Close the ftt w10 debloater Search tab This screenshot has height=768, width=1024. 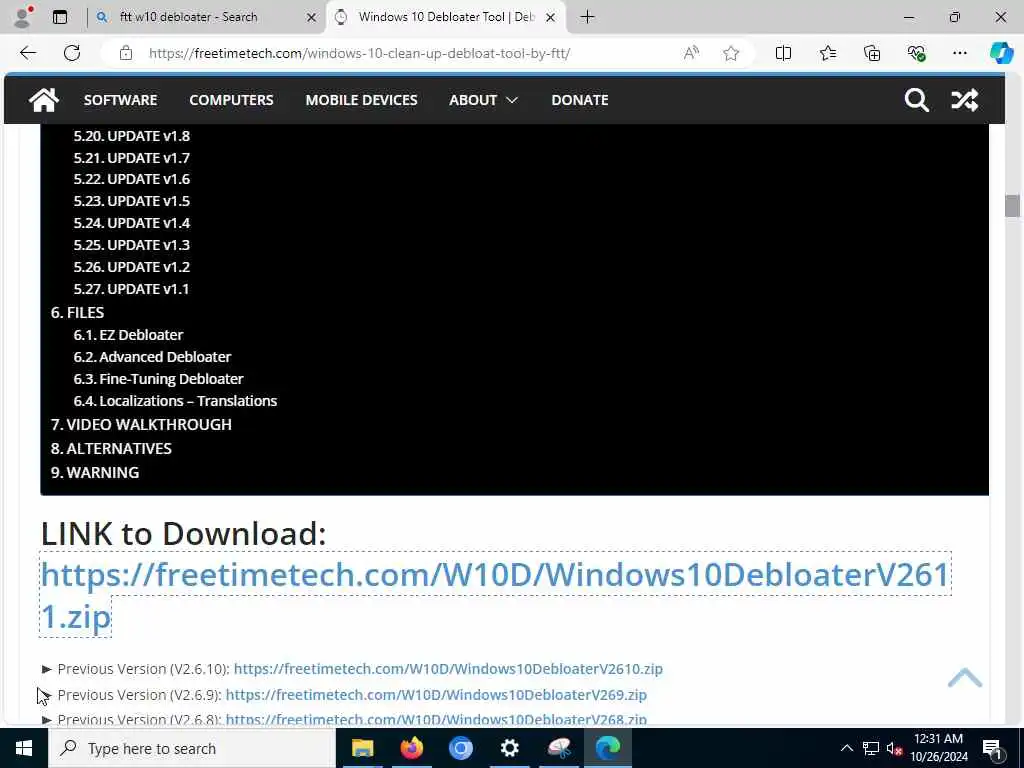click(x=312, y=18)
